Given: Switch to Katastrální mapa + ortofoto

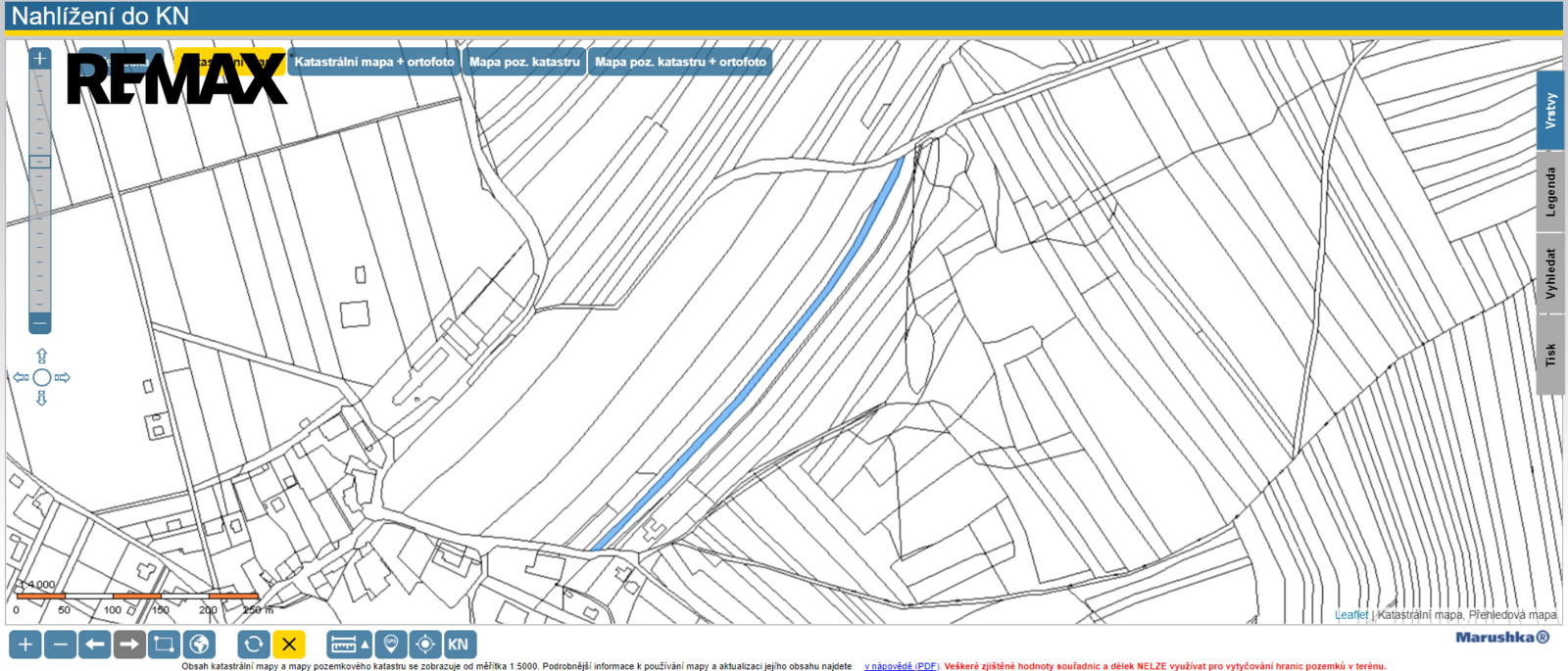Looking at the screenshot, I should click(x=374, y=62).
